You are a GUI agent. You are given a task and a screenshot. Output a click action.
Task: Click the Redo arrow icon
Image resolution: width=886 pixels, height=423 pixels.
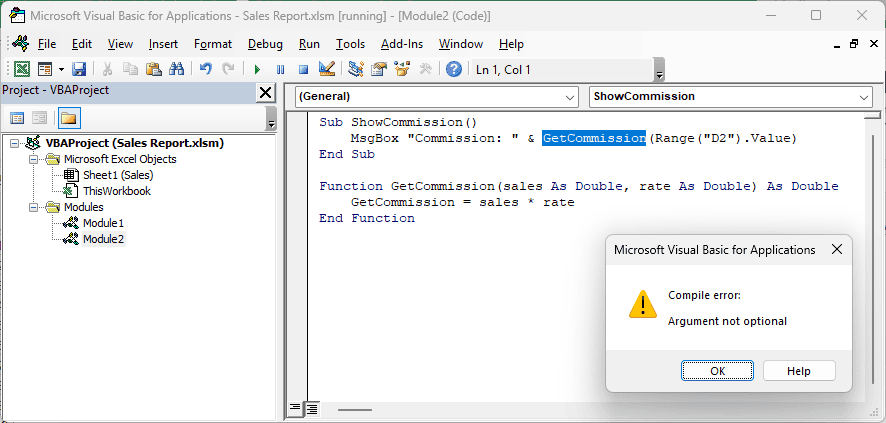(x=228, y=69)
